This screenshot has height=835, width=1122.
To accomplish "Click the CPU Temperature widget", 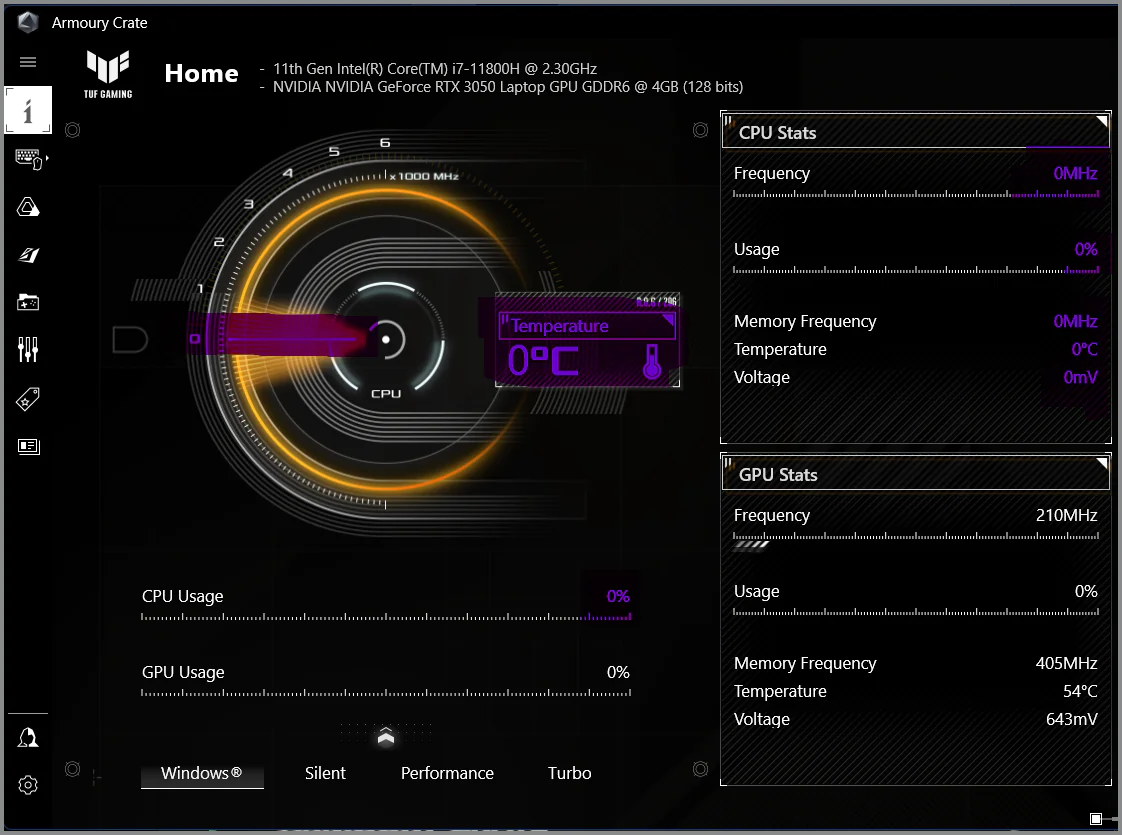I will (x=586, y=341).
